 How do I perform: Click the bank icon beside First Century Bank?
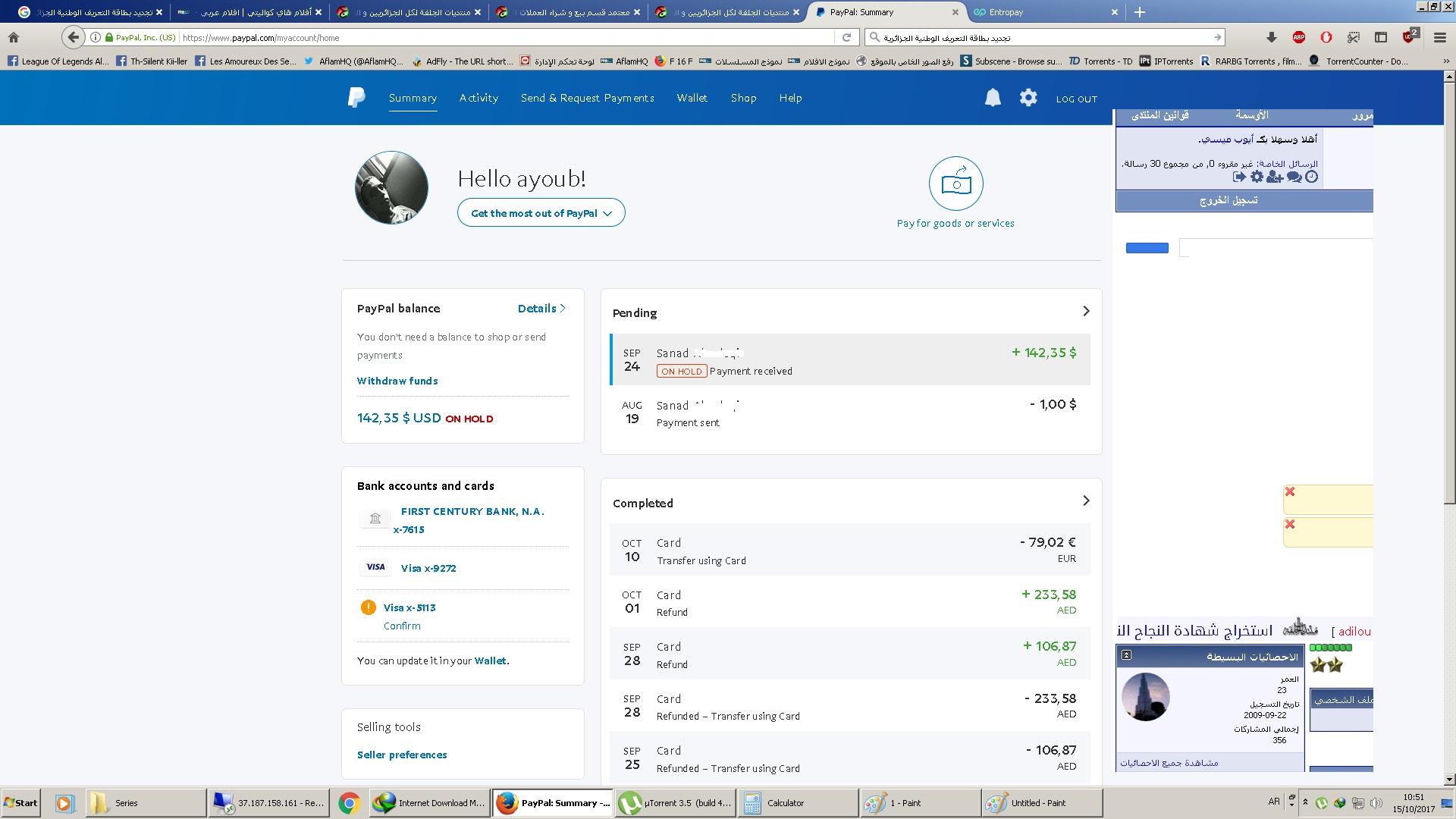tap(375, 519)
